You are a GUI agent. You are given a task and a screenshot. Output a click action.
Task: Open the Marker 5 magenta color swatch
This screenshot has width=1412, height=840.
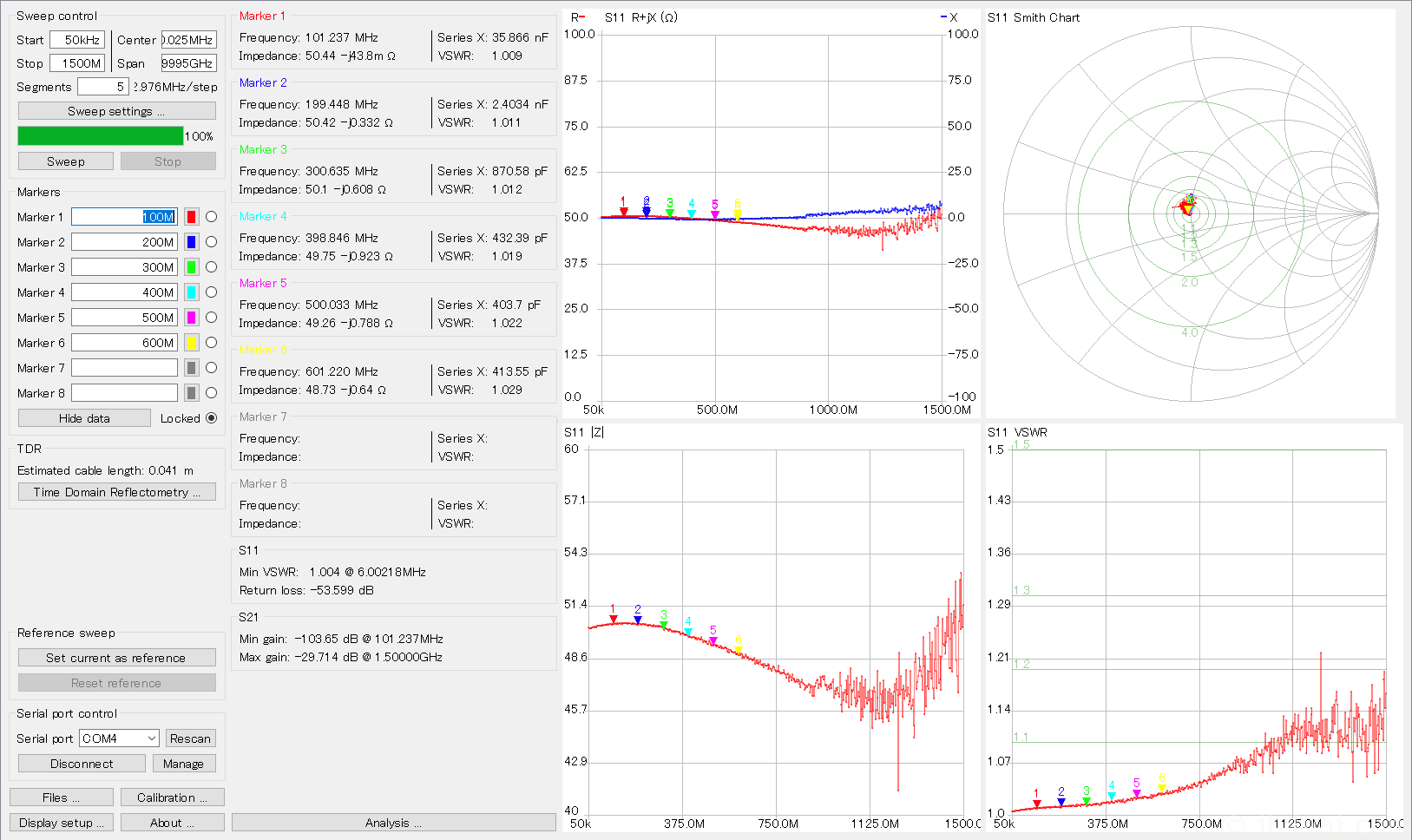[x=192, y=318]
